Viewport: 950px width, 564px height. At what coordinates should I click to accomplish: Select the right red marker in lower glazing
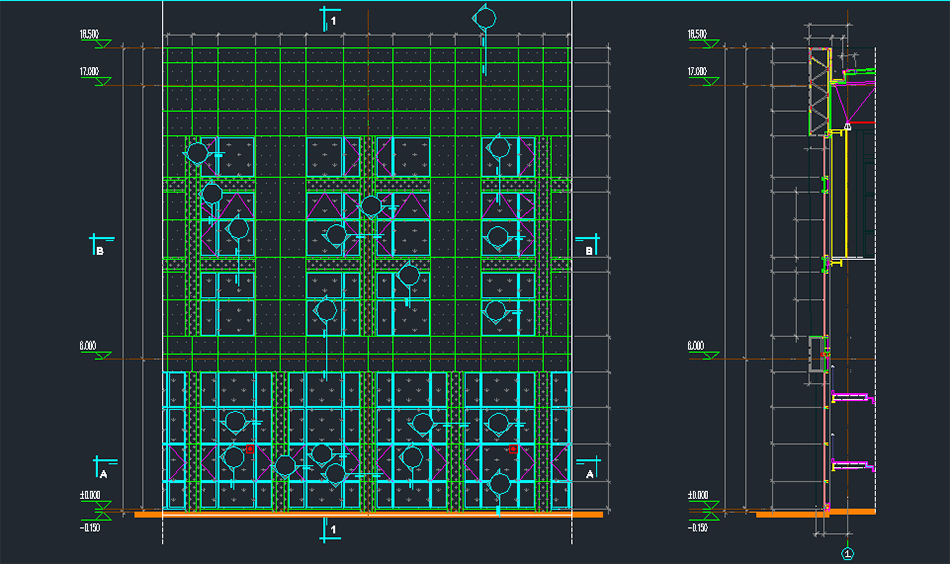click(512, 450)
